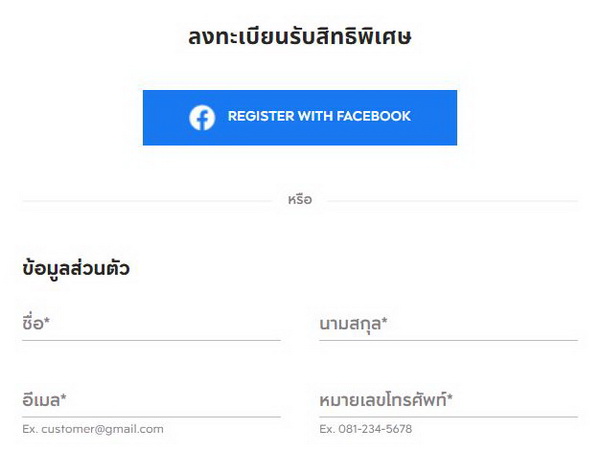This screenshot has width=600, height=474.
Task: Click the Ex. customer@gmail.com hint text
Action: pyautogui.click(x=93, y=429)
